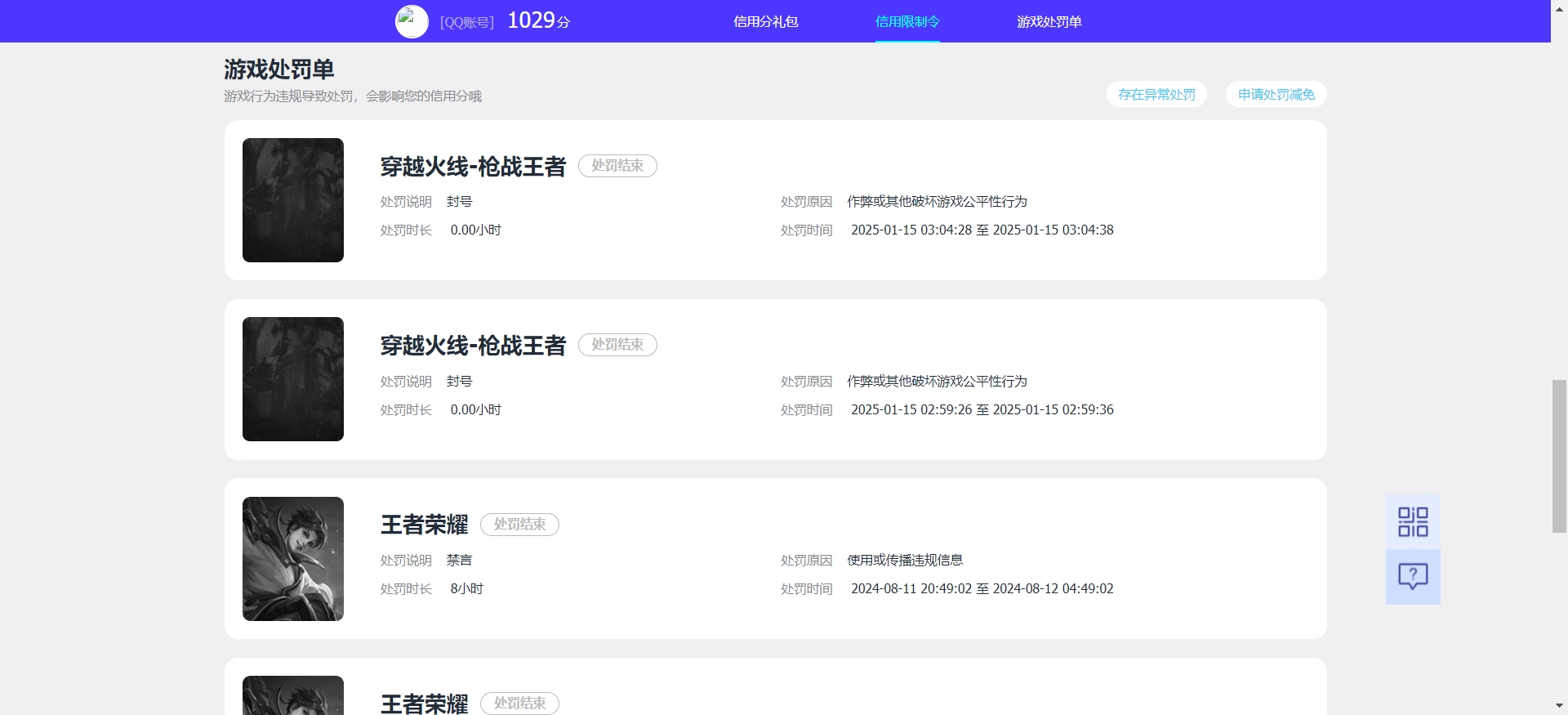The width and height of the screenshot is (1568, 715).
Task: Click the 禁言 penalty description
Action: pos(459,561)
